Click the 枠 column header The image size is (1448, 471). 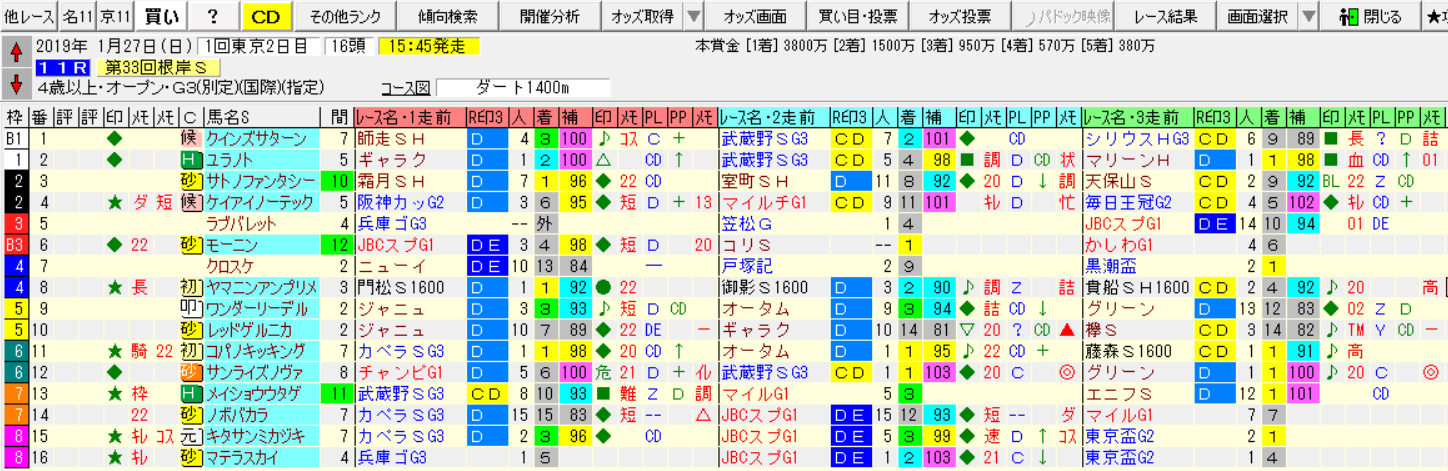click(14, 116)
